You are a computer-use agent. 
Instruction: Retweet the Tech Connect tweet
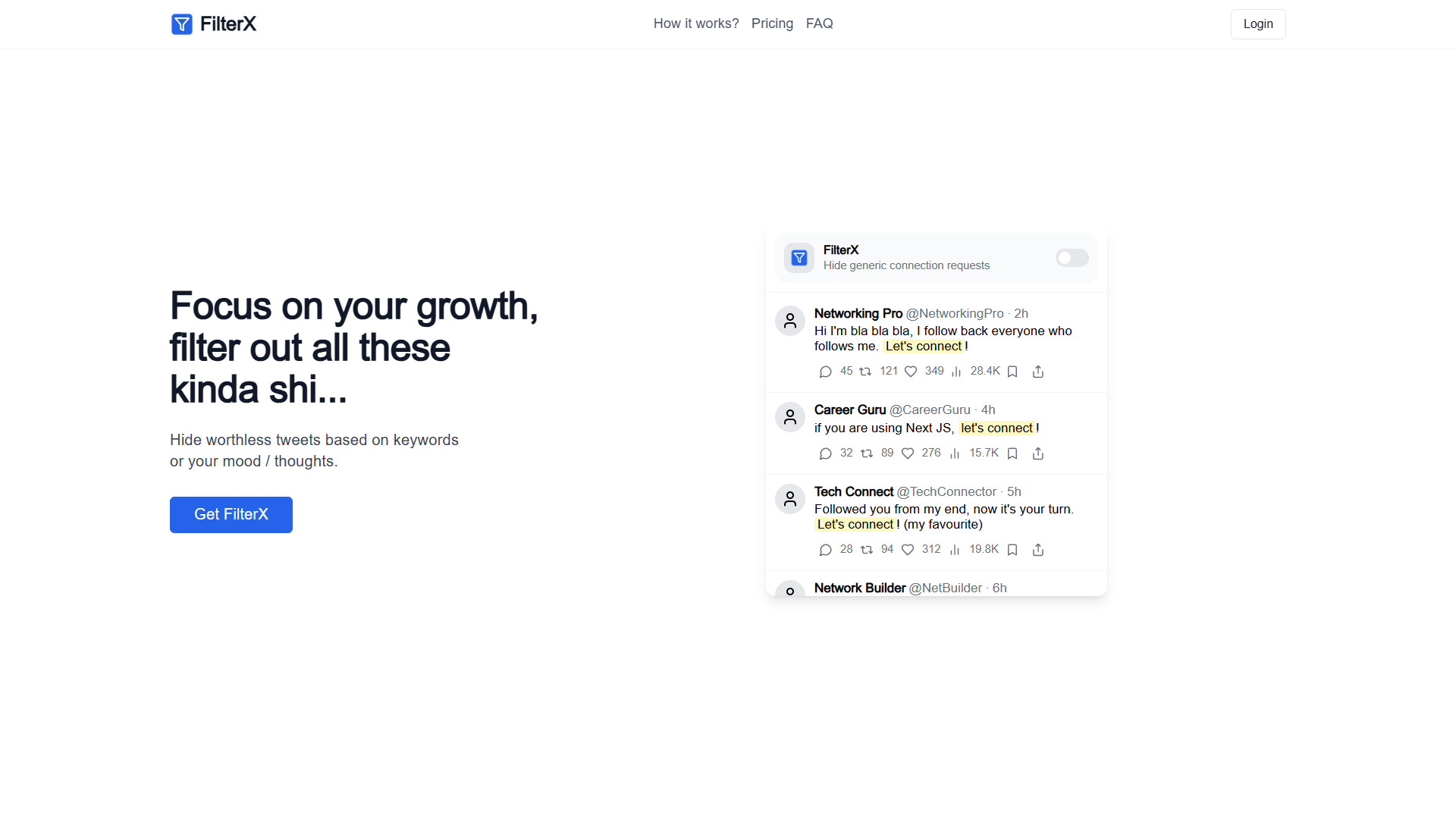[867, 550]
